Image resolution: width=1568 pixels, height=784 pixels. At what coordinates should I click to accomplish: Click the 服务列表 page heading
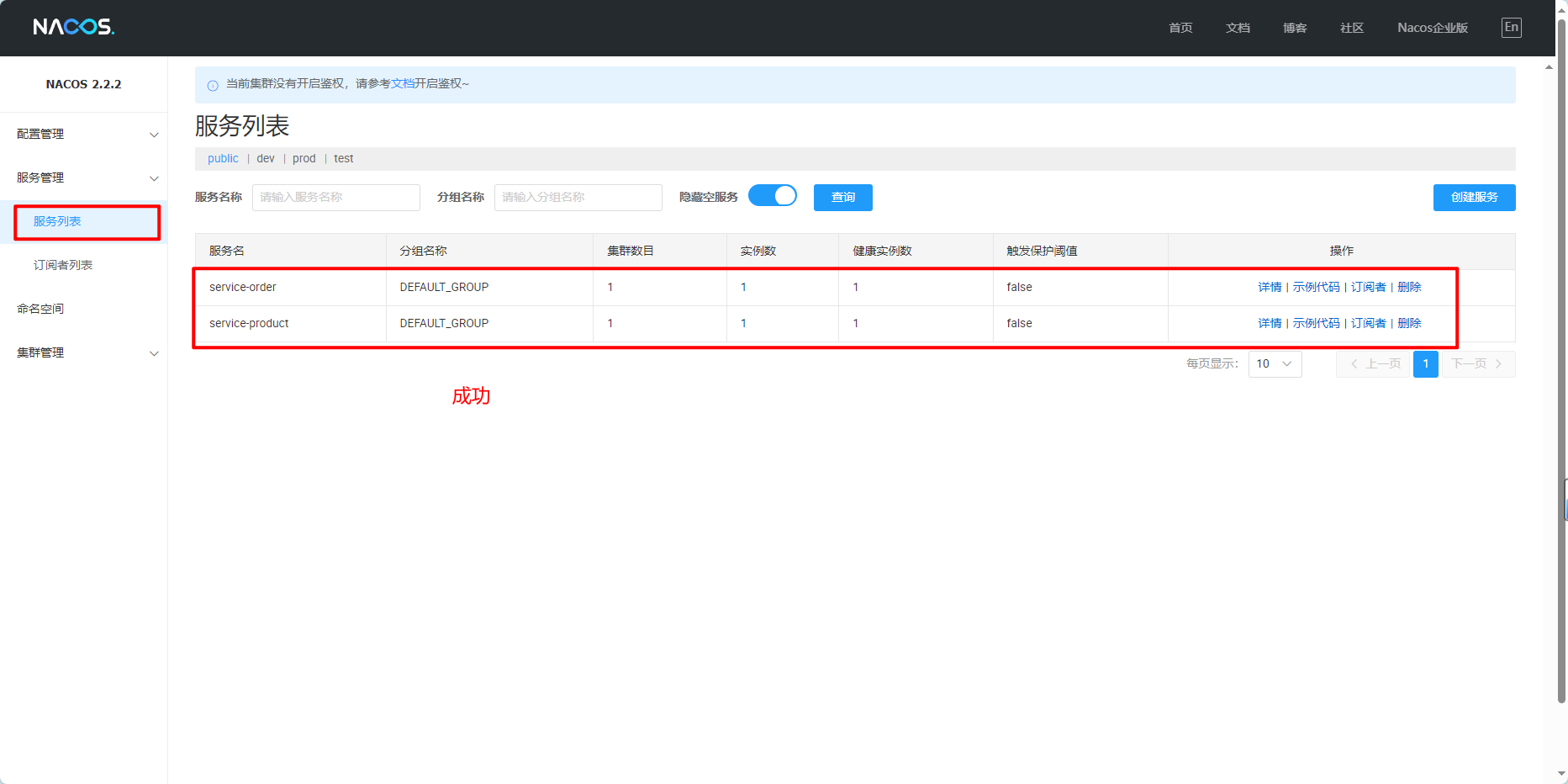click(x=242, y=126)
